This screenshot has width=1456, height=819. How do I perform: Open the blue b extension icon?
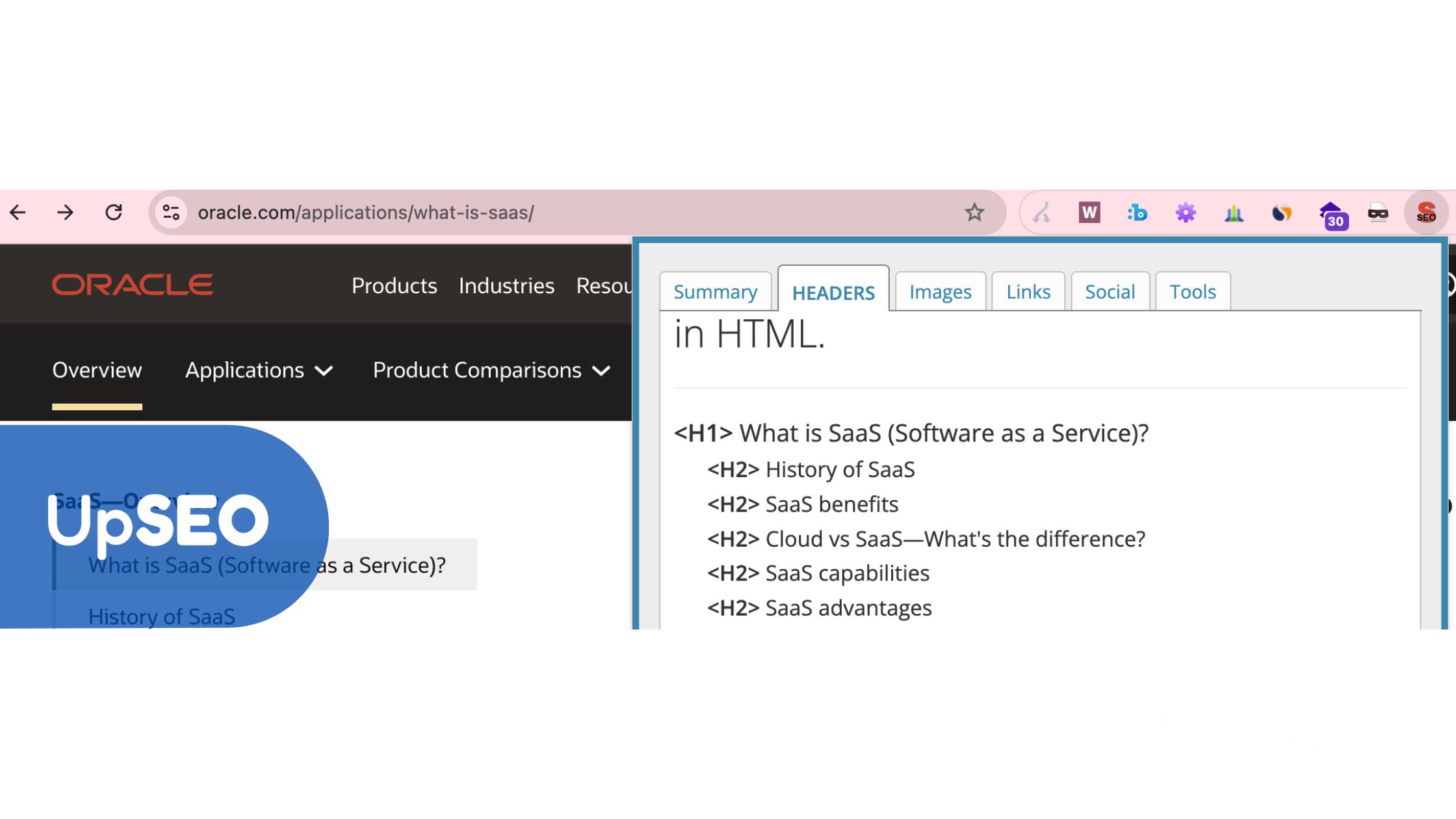pyautogui.click(x=1137, y=213)
